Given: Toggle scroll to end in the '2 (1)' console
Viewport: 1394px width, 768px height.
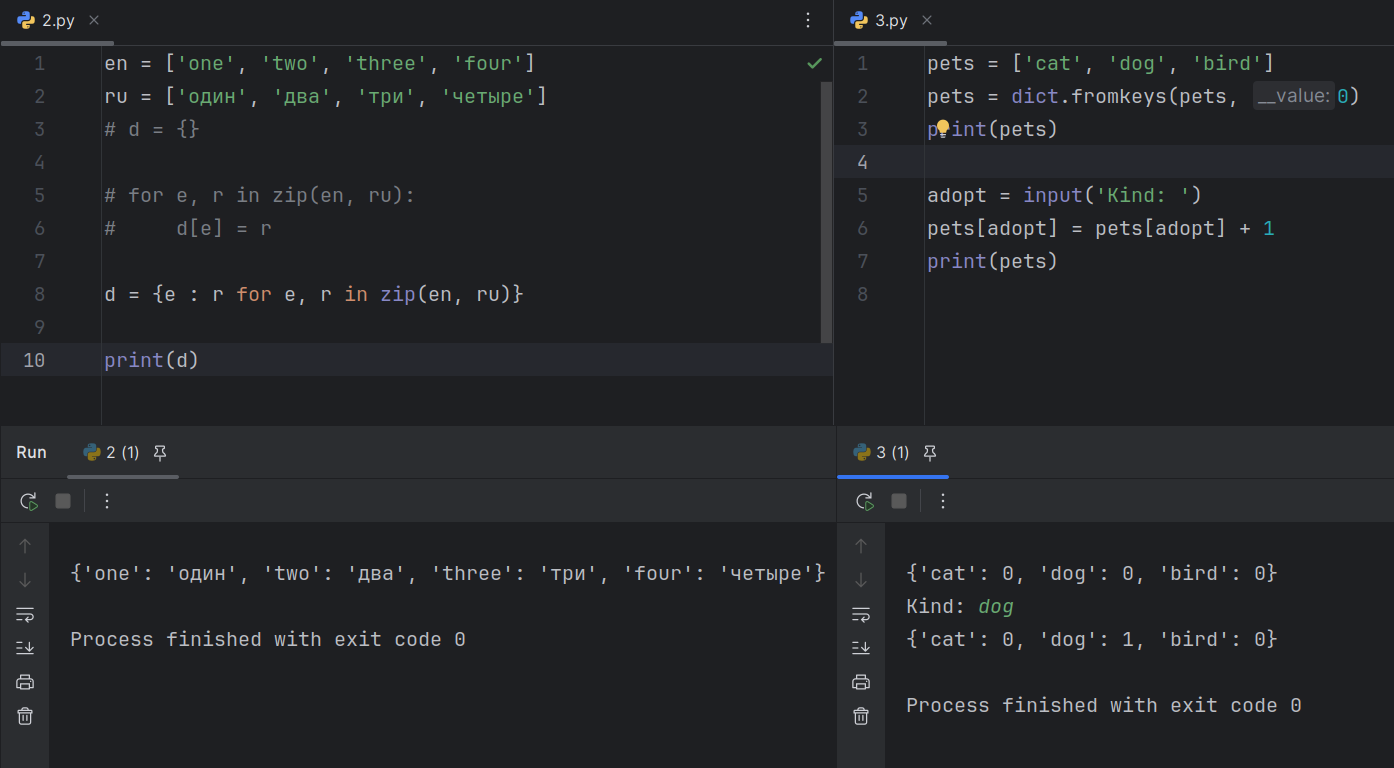Looking at the screenshot, I should pyautogui.click(x=25, y=648).
